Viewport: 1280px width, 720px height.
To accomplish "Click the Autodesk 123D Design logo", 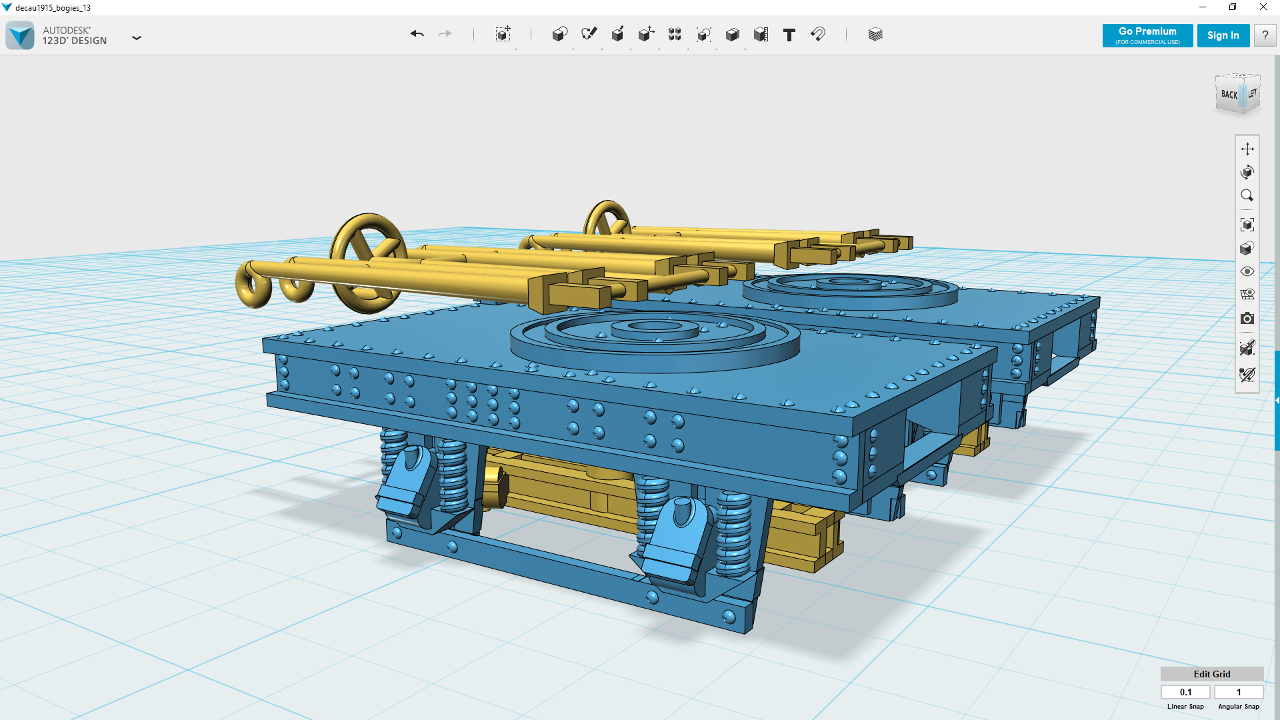I will pyautogui.click(x=20, y=36).
